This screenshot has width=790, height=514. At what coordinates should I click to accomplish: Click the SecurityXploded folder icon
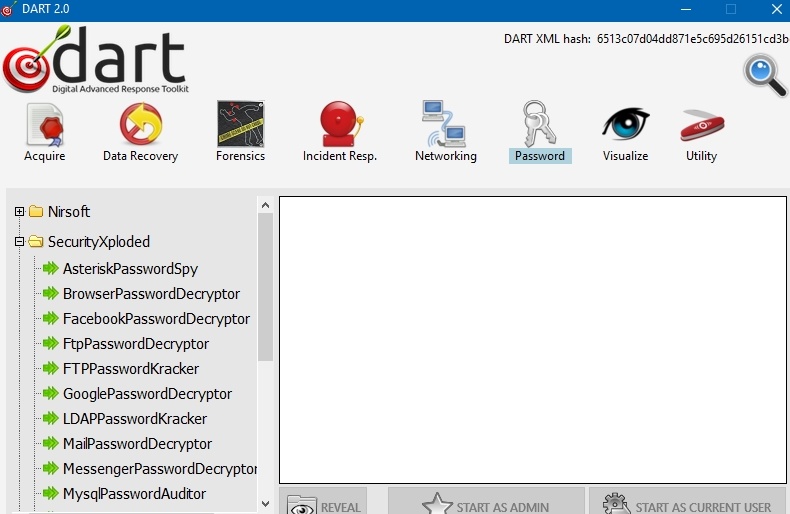click(36, 241)
